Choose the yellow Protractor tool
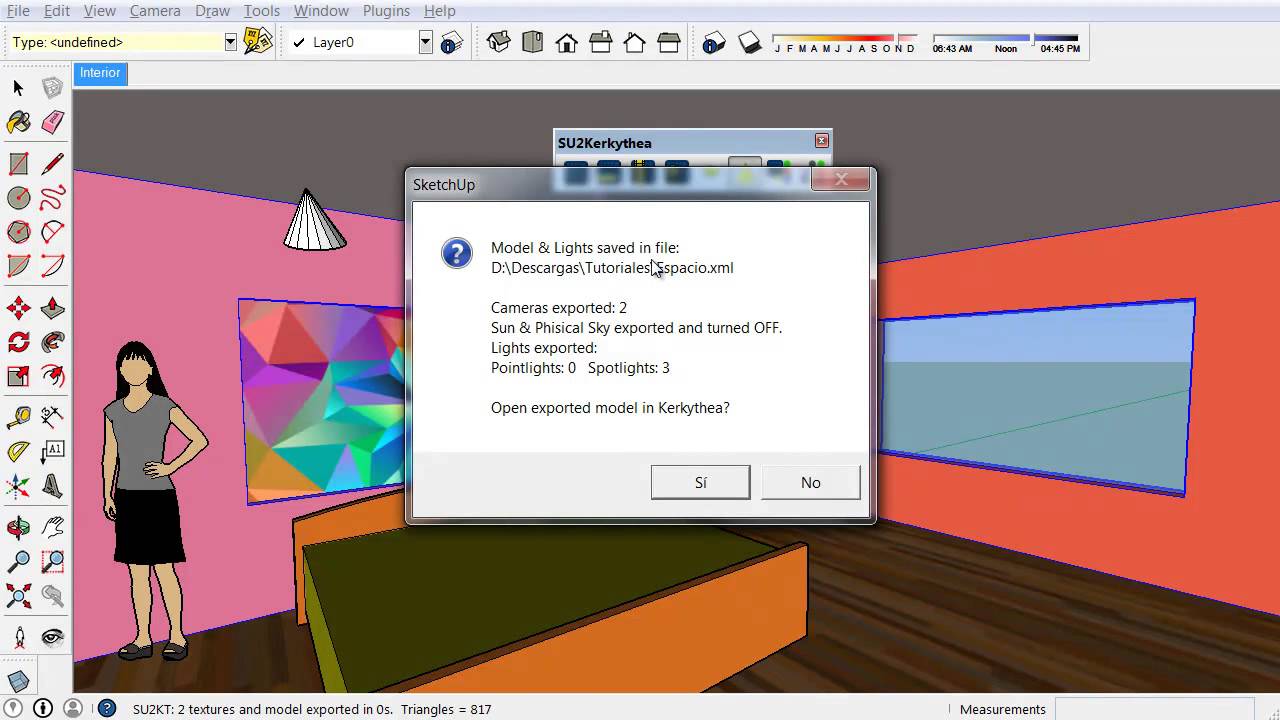Screen dimensions: 1280x720 click(18, 451)
